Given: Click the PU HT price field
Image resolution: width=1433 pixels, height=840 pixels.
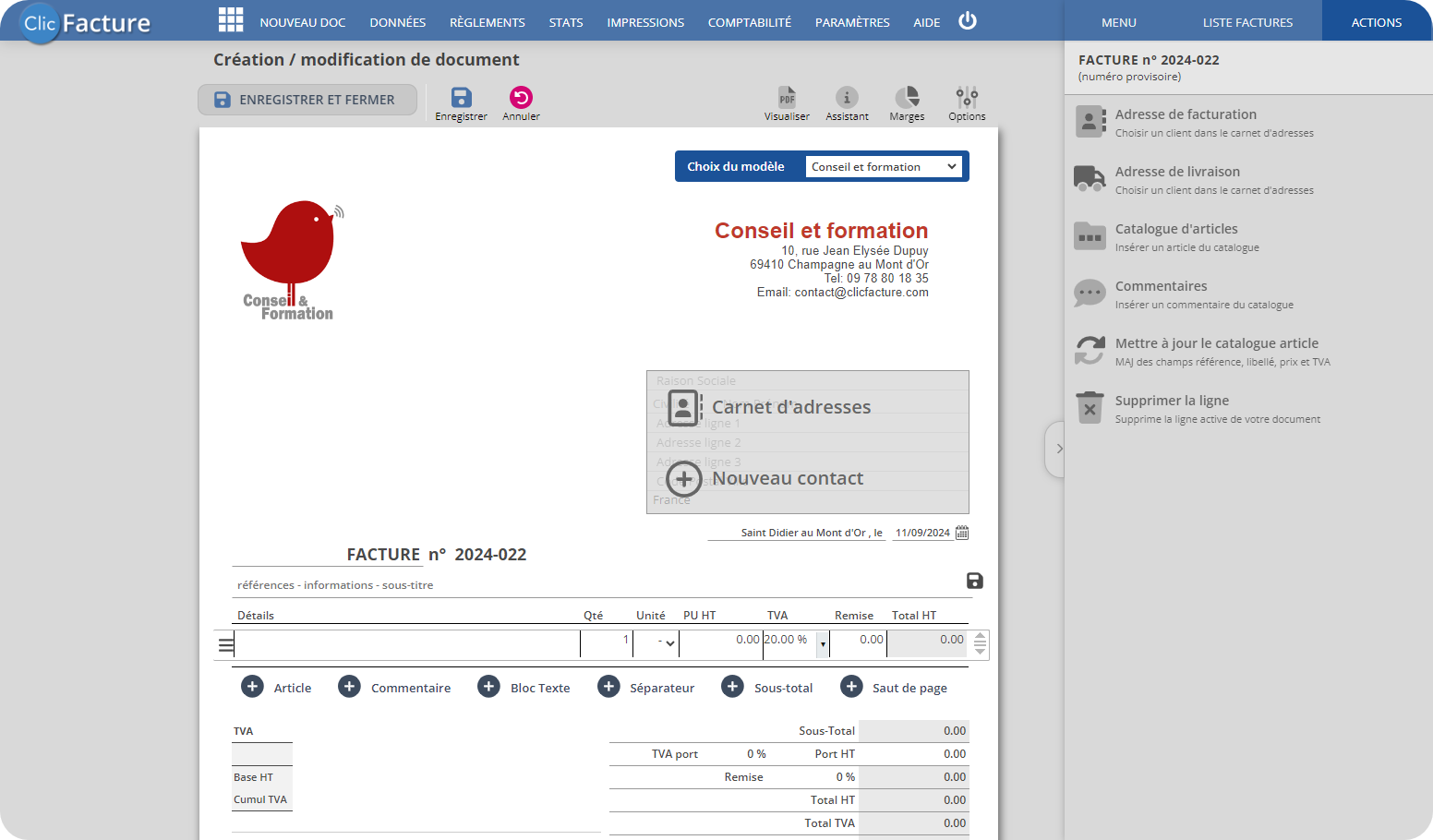Looking at the screenshot, I should (x=721, y=643).
